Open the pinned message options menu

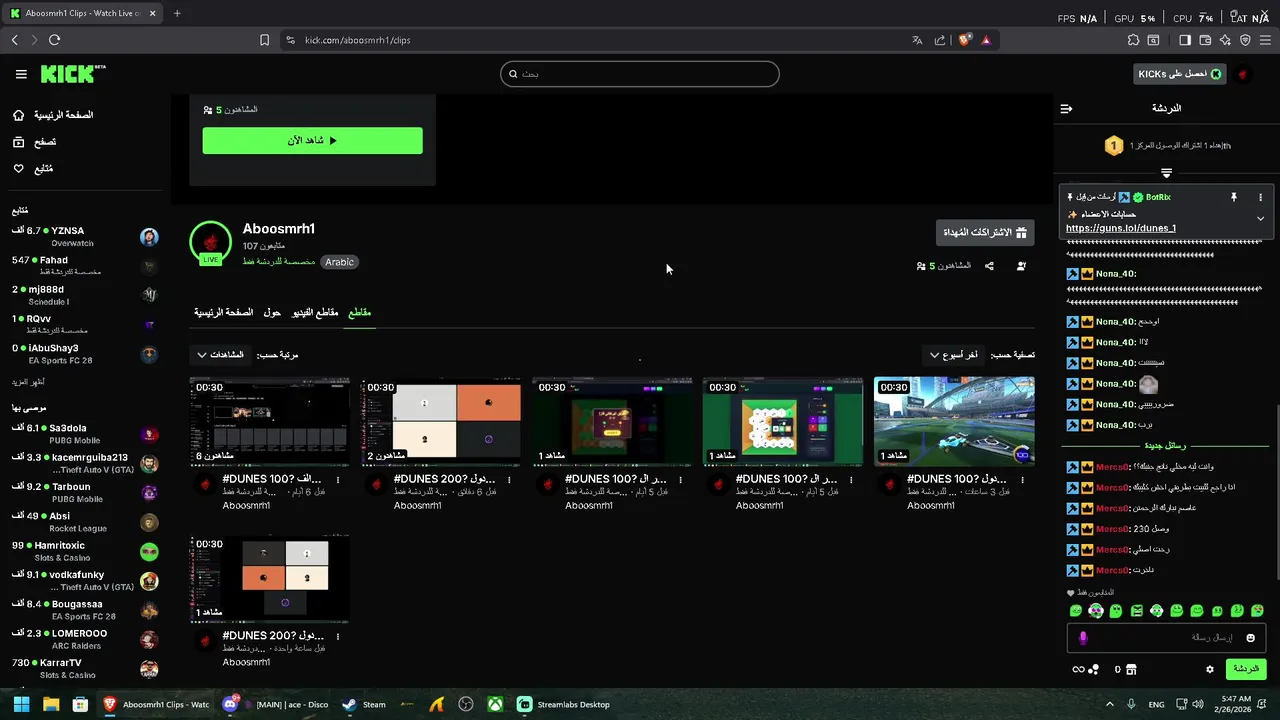pyautogui.click(x=1260, y=197)
